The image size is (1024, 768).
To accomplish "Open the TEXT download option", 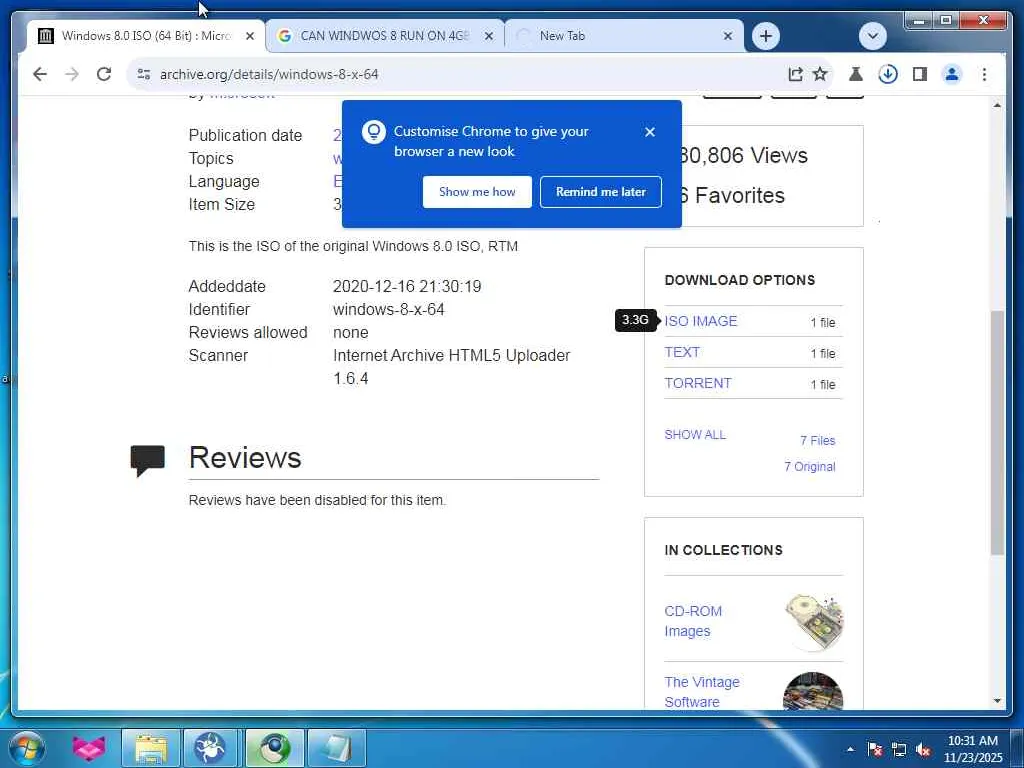I will pyautogui.click(x=682, y=353).
